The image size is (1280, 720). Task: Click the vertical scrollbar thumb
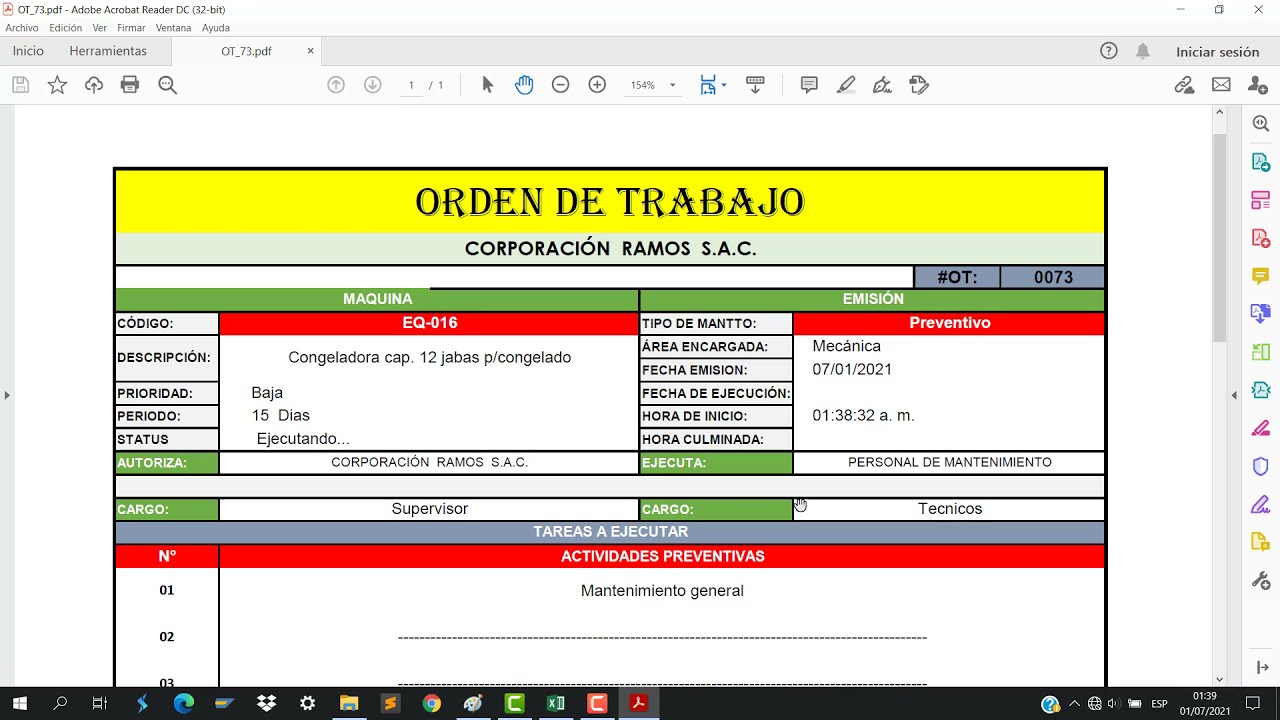(1219, 236)
